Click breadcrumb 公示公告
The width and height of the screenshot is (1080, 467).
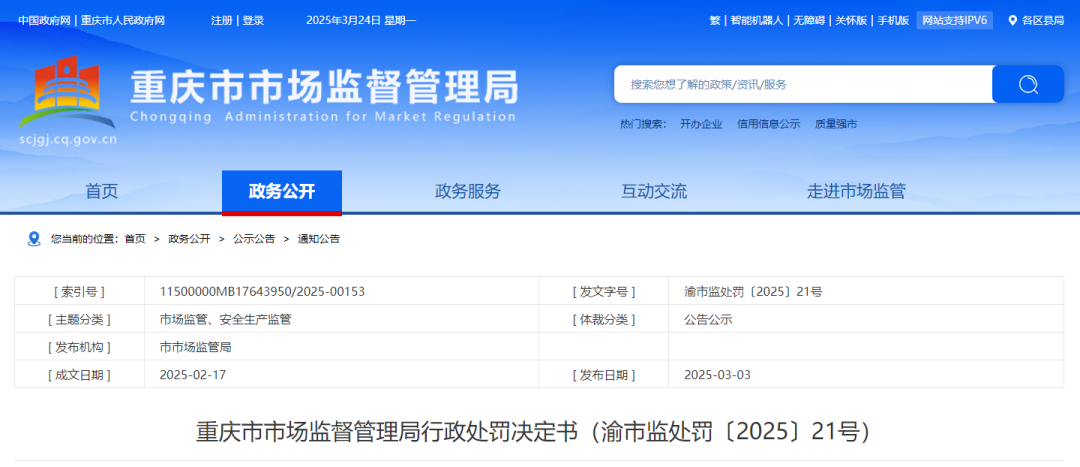[254, 239]
